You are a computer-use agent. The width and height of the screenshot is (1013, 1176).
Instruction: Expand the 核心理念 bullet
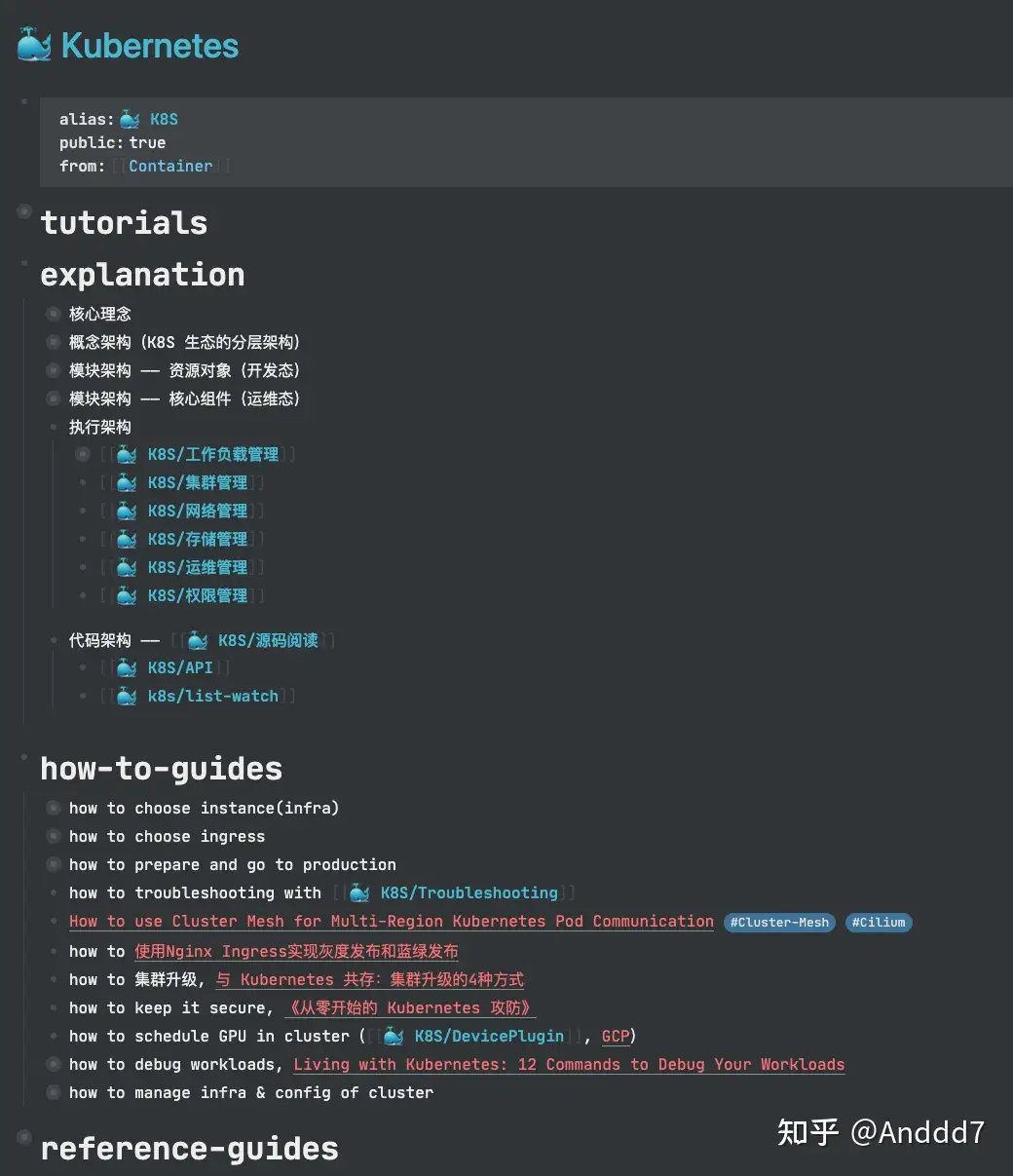[x=54, y=314]
